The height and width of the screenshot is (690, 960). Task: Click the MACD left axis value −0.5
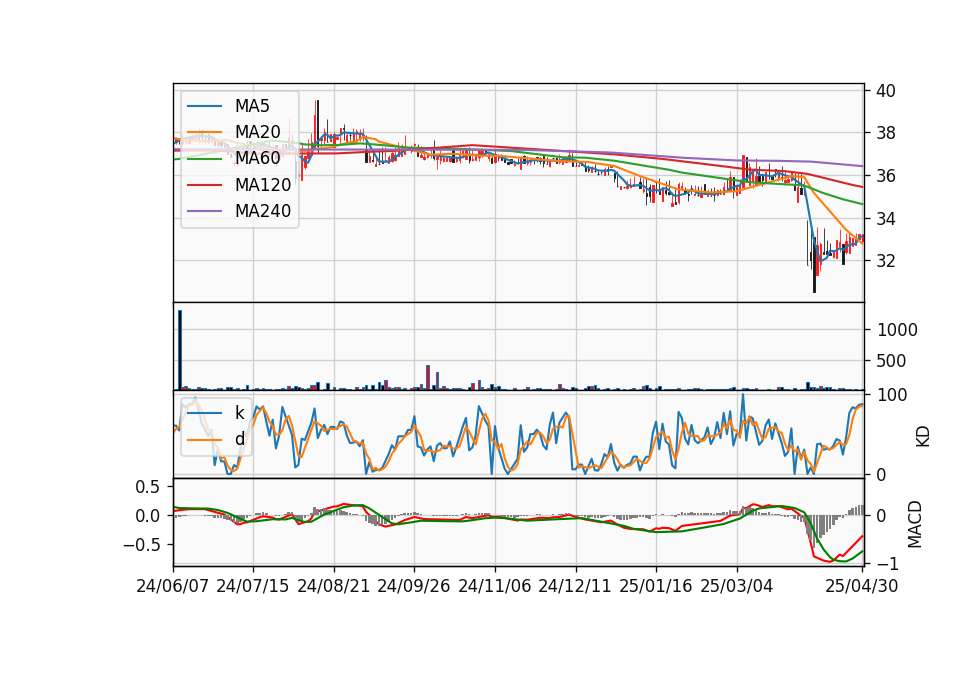click(x=141, y=545)
